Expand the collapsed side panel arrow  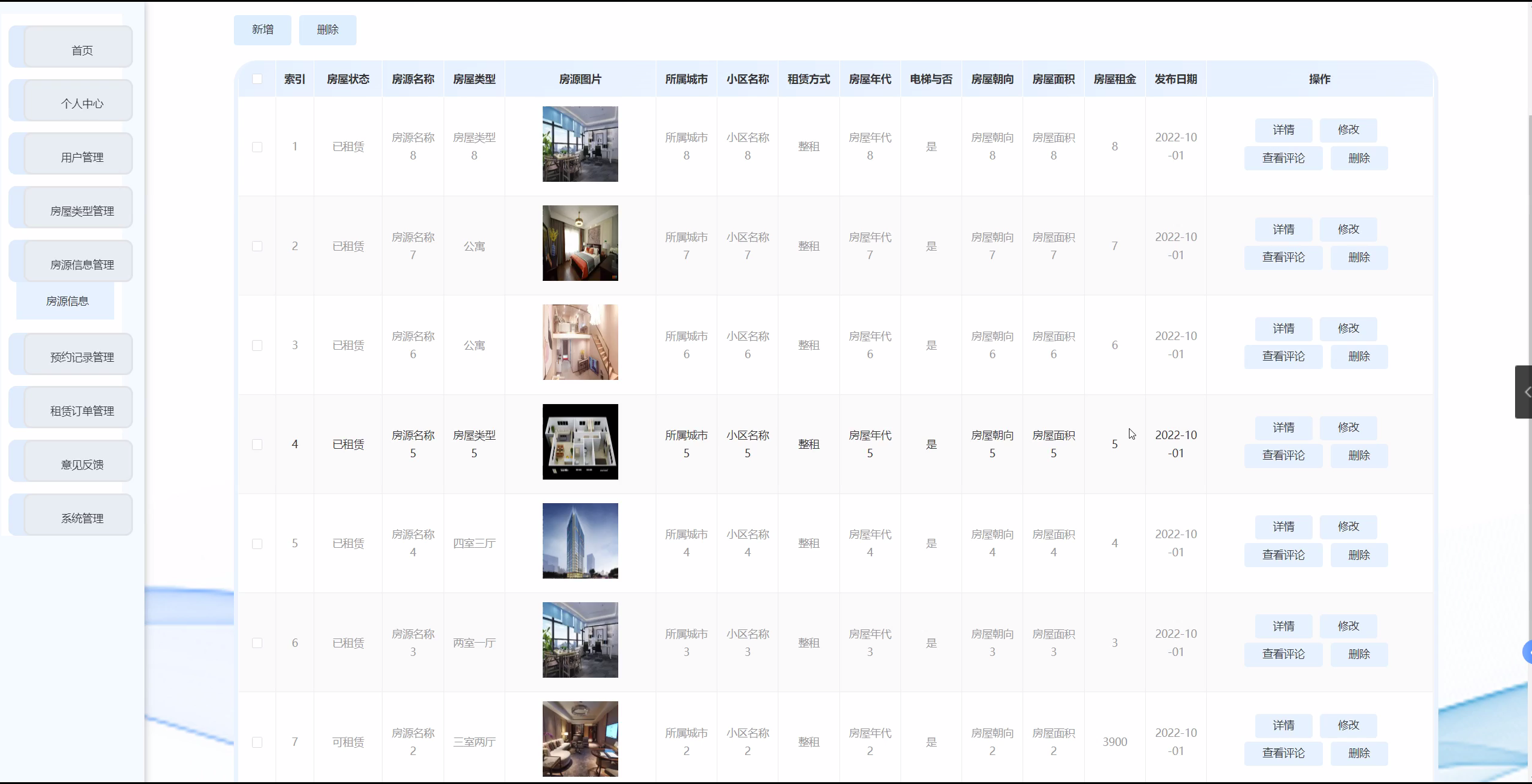[x=1524, y=392]
